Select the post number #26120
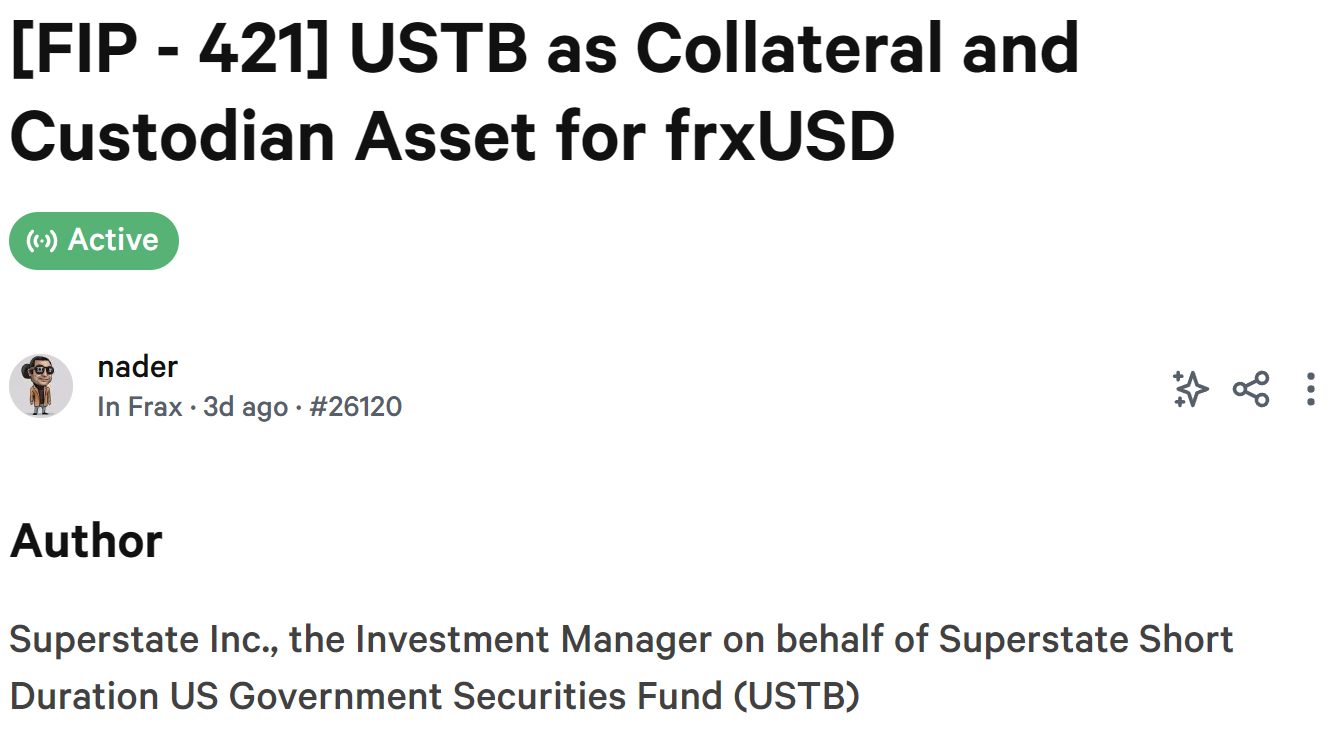The width and height of the screenshot is (1331, 743). pyautogui.click(x=355, y=407)
